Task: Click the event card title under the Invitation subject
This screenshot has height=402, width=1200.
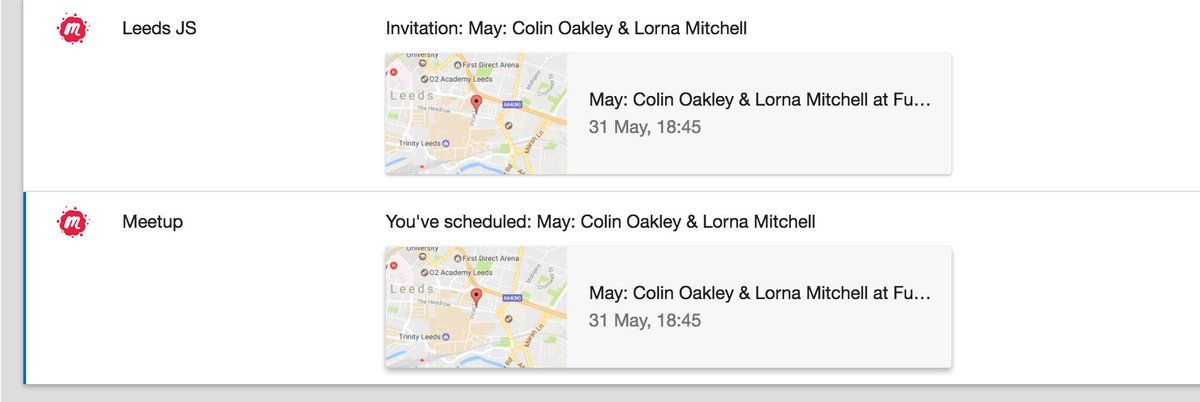Action: 760,101
